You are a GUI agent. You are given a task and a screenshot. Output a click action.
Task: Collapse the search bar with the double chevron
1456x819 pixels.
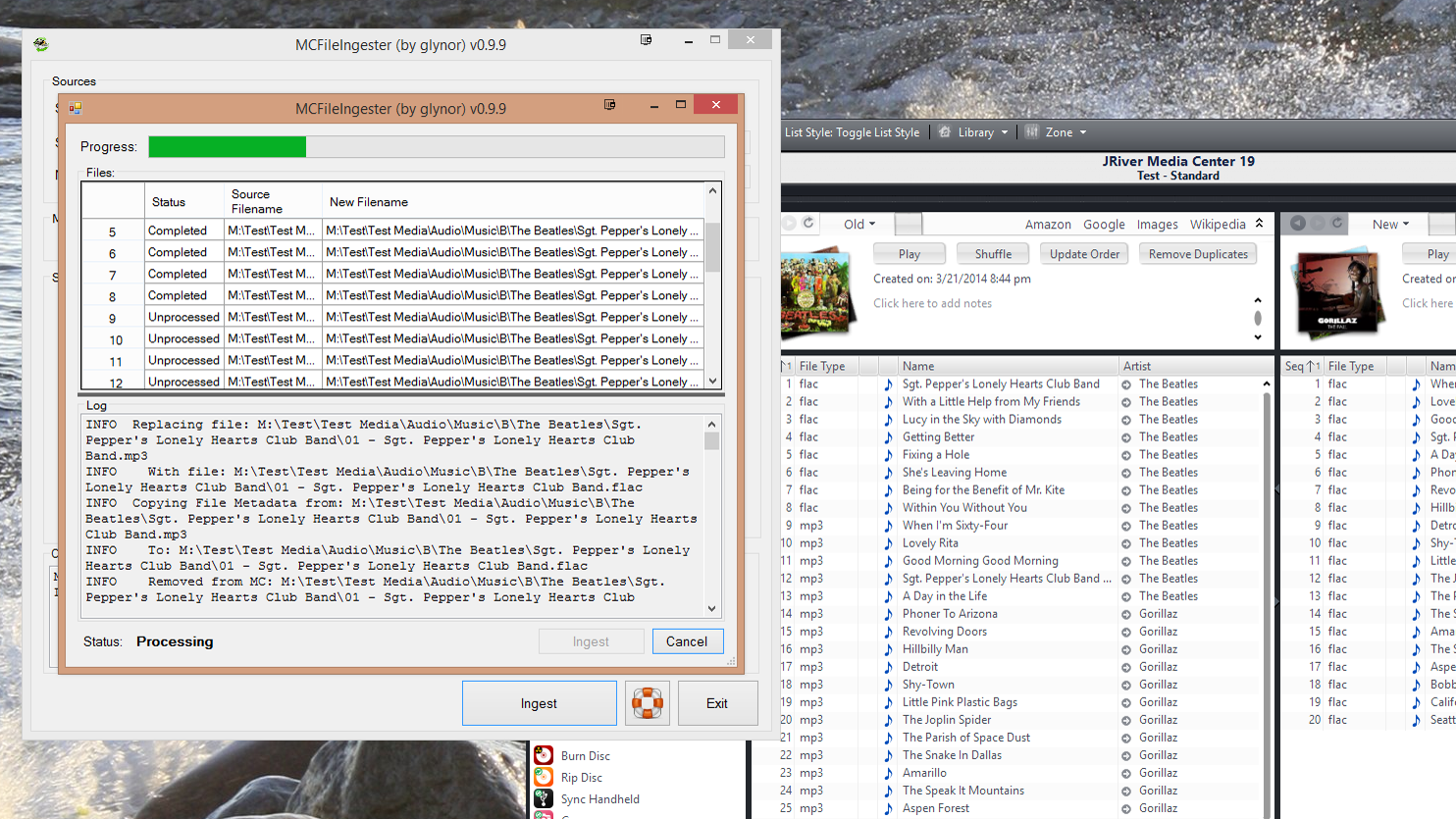[1257, 223]
